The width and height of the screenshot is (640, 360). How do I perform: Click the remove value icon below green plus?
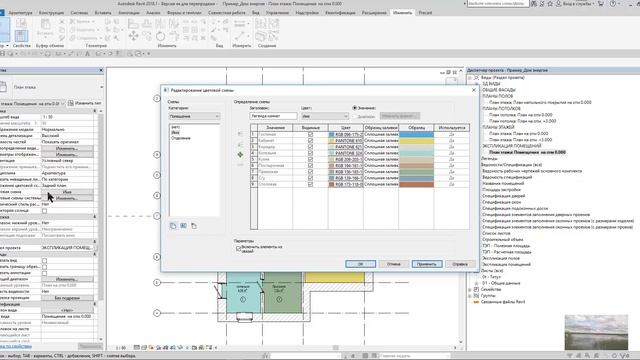240,165
